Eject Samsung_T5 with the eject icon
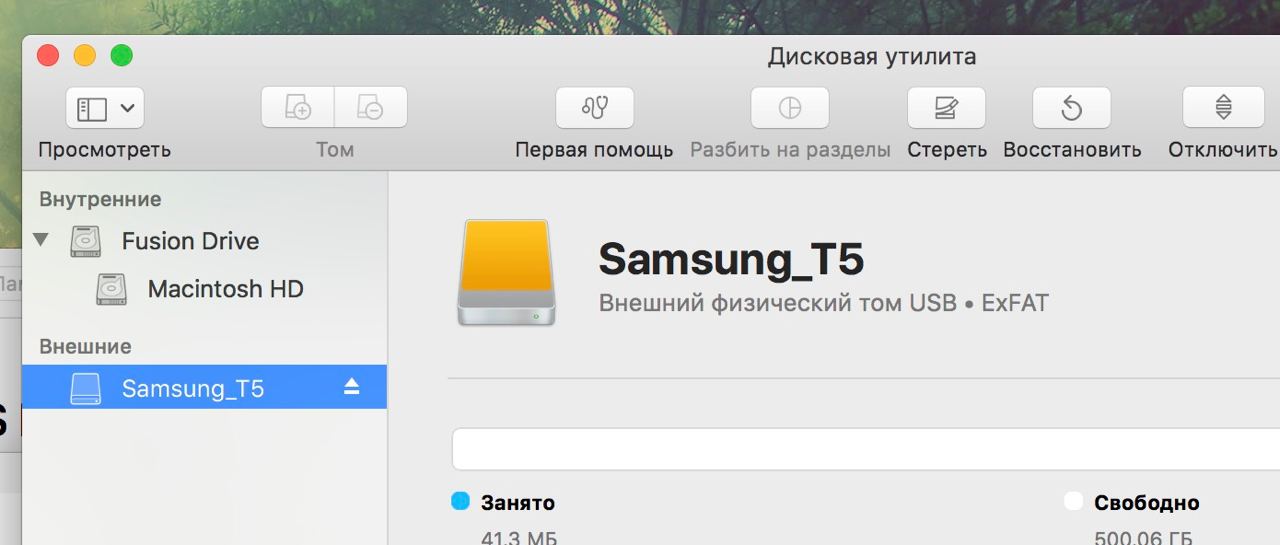 pos(351,387)
